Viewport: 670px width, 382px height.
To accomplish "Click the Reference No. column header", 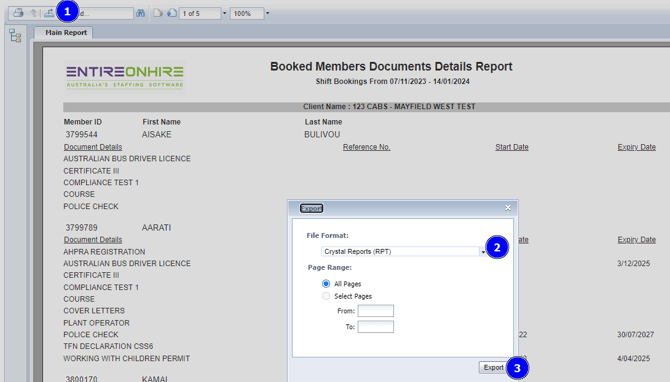I will [366, 147].
